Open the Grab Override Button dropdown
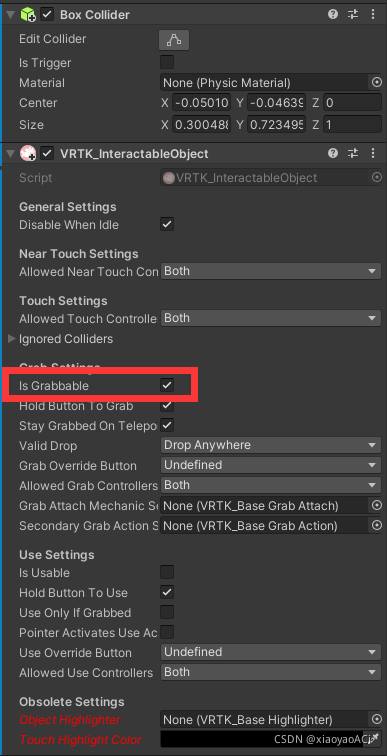387x756 pixels. [270, 465]
